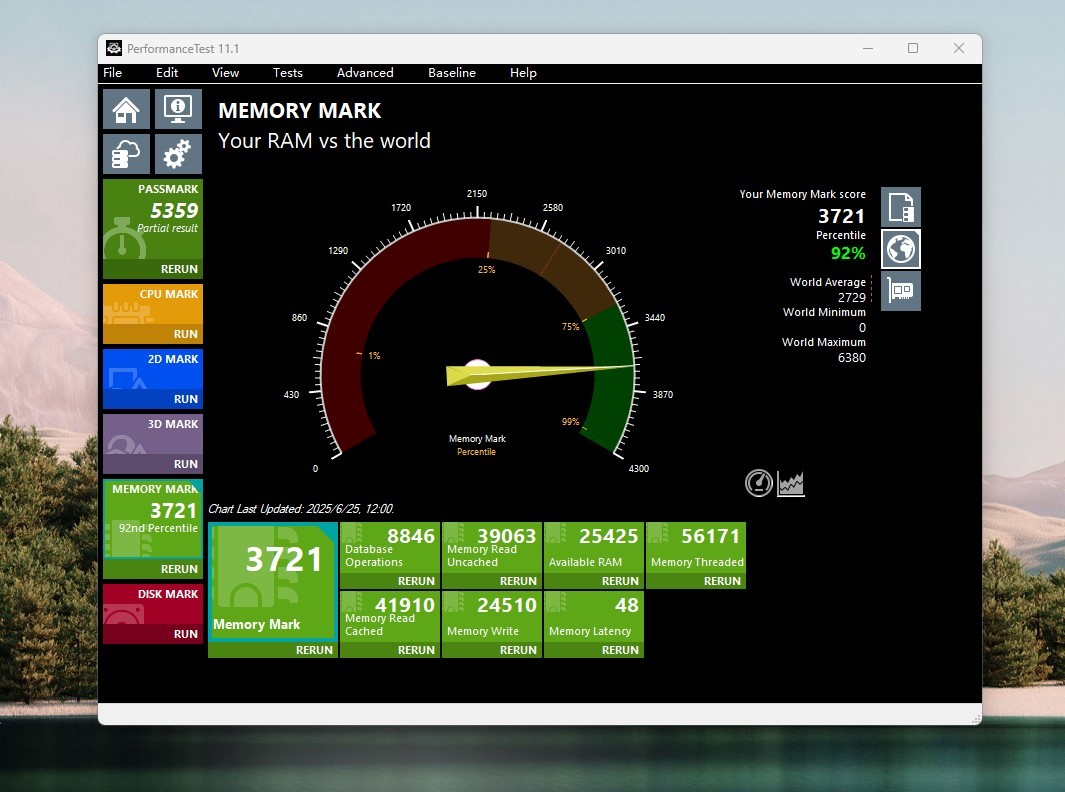
Task: Click the 'Your RAM vs the world' subtitle
Action: click(324, 141)
